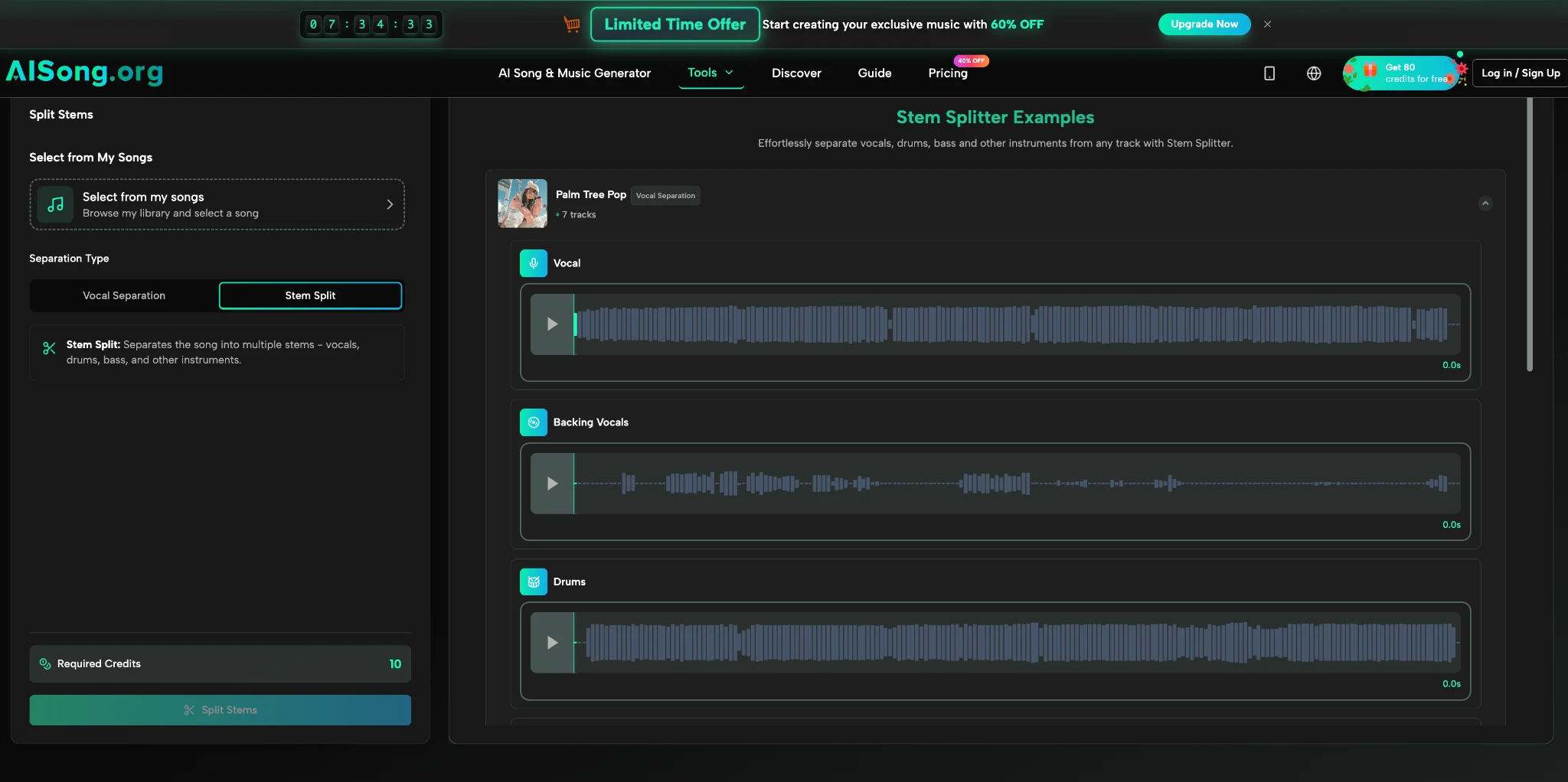Select Vocal Separation type

pyautogui.click(x=124, y=295)
